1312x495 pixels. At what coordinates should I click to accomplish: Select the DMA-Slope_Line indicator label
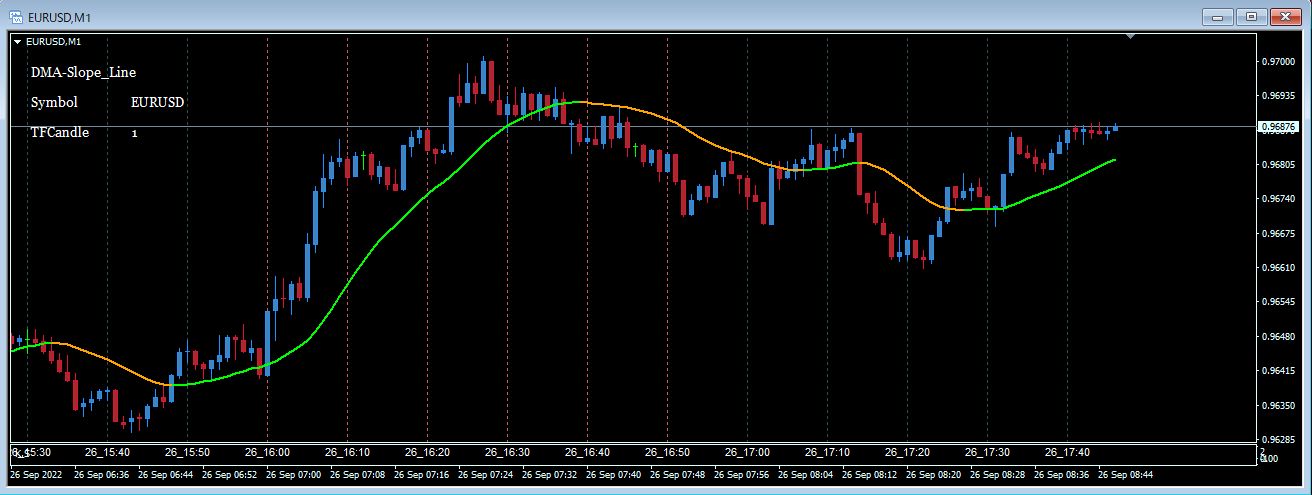click(x=83, y=72)
